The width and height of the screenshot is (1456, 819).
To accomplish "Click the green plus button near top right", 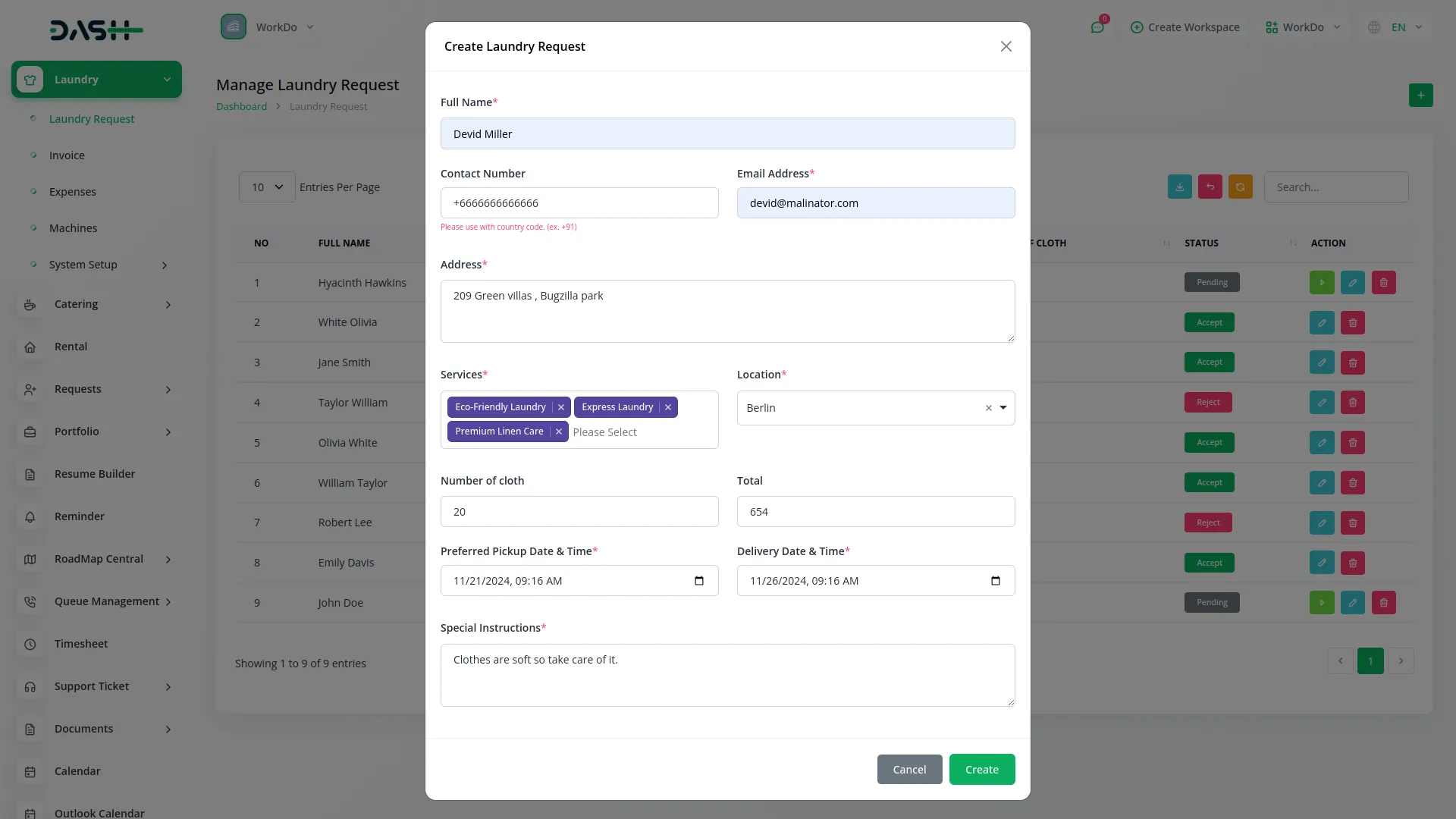I will tap(1420, 96).
